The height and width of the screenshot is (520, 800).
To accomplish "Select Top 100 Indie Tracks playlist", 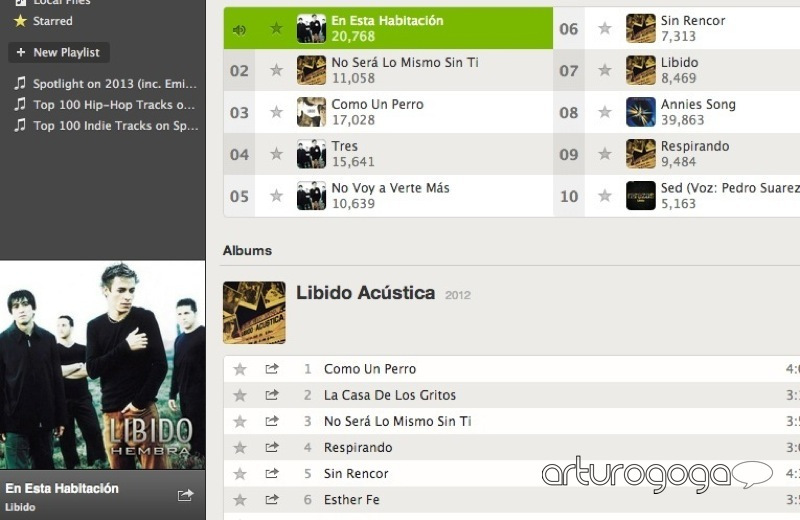I will click(105, 126).
